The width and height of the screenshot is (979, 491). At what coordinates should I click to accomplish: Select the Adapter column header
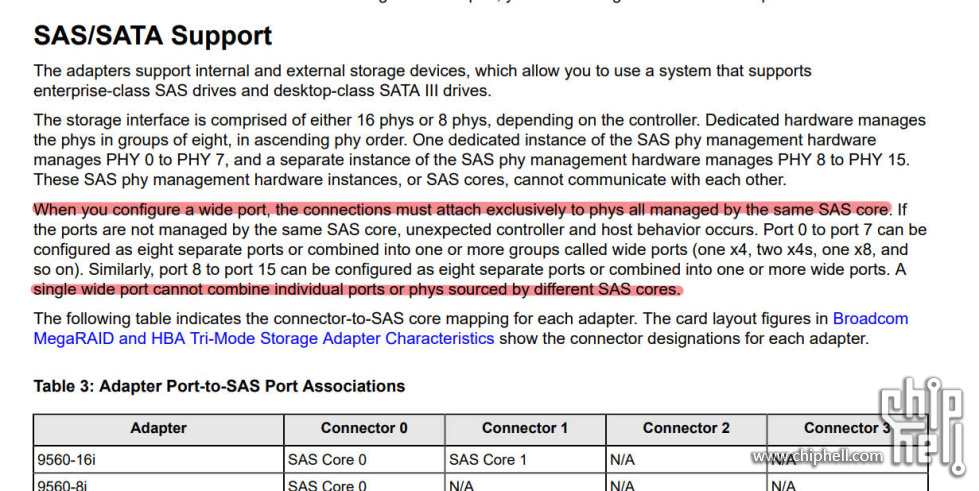tap(159, 429)
